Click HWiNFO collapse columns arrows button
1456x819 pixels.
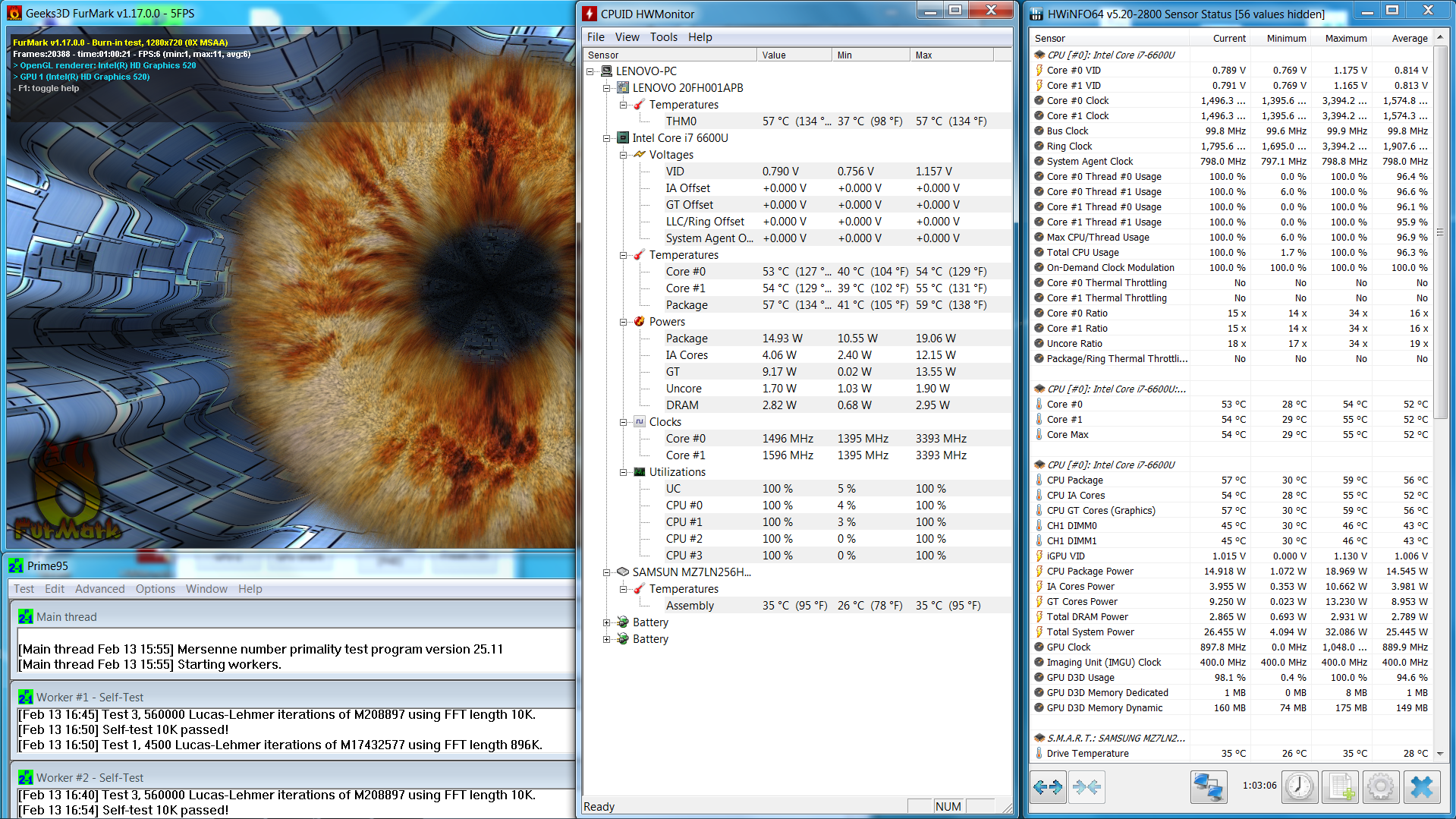(1086, 787)
